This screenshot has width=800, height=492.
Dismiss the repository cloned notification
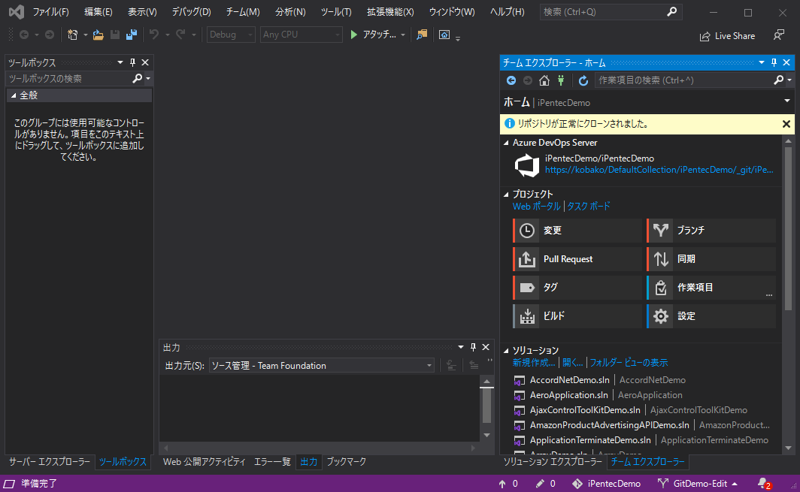(x=786, y=124)
